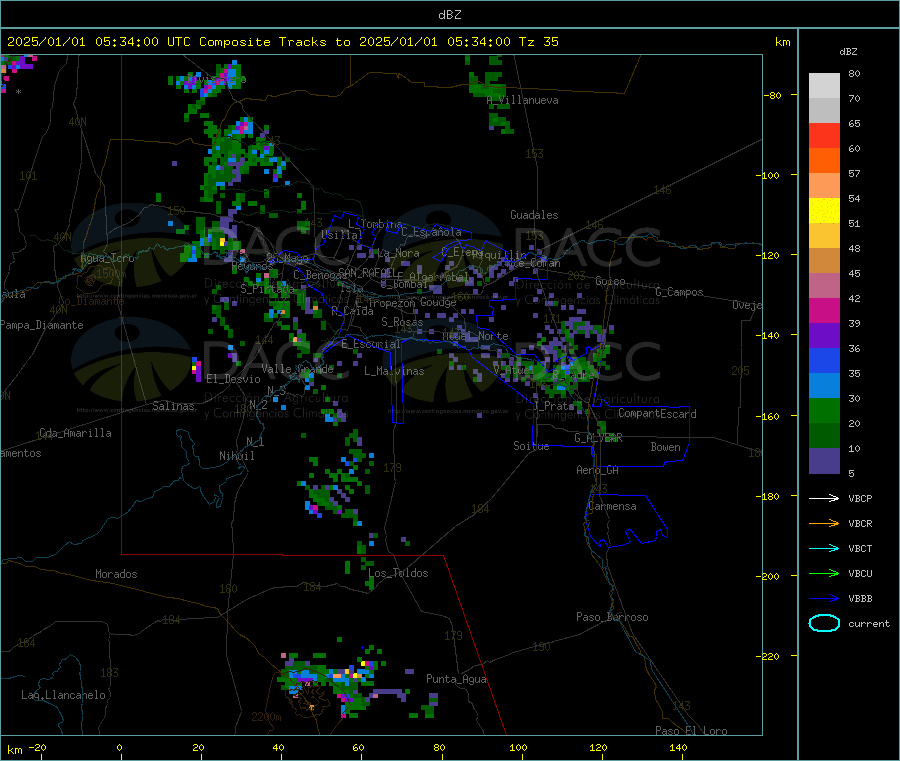Click the 'VBBB' legend label
Viewport: 900px width, 761px height.
point(860,598)
